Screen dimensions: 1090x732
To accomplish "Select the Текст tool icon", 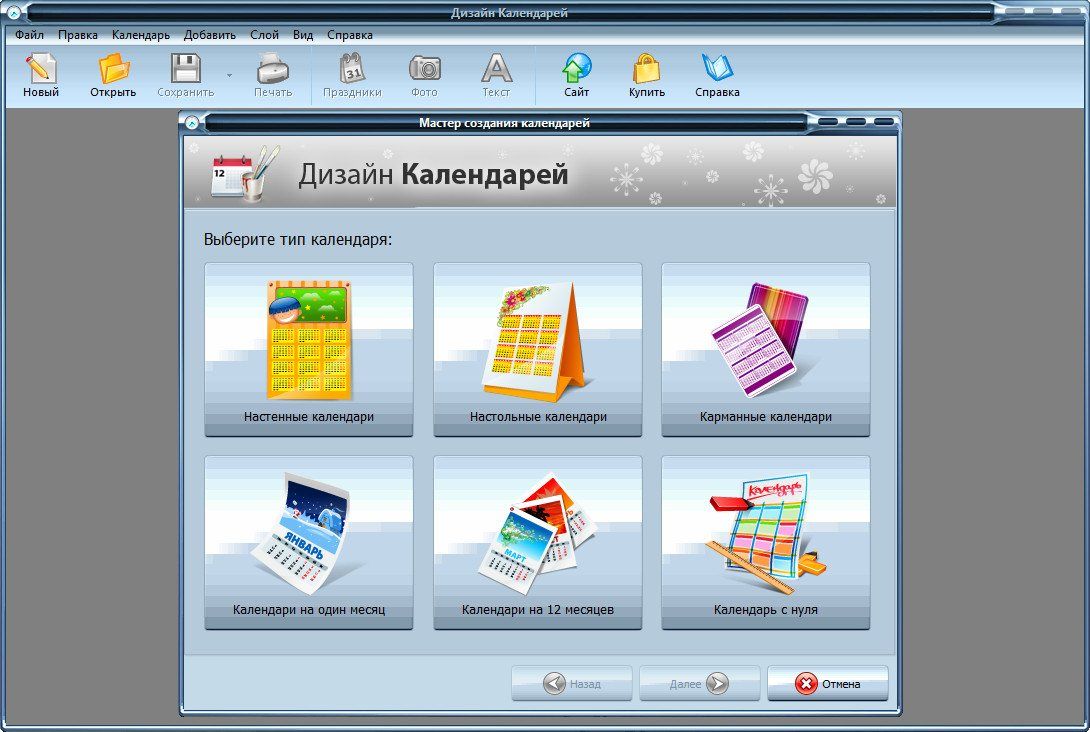I will pyautogui.click(x=496, y=69).
